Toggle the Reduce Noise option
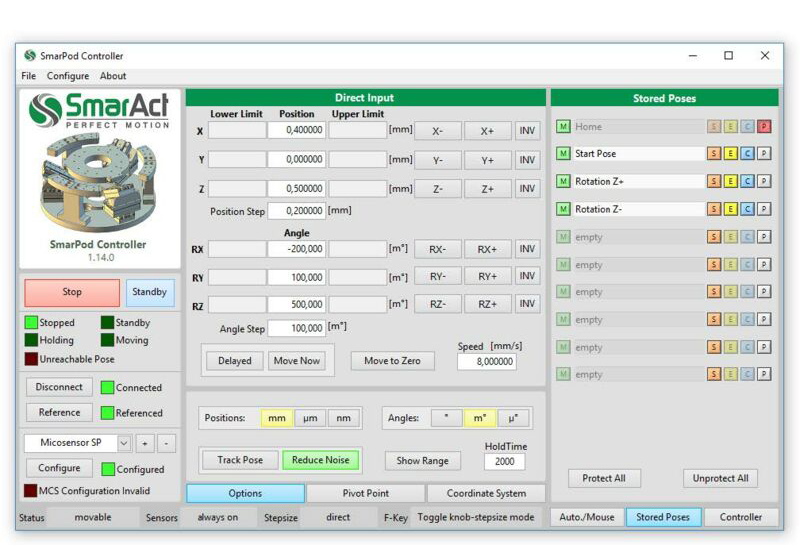Screen dimensions: 800x545 pos(320,460)
